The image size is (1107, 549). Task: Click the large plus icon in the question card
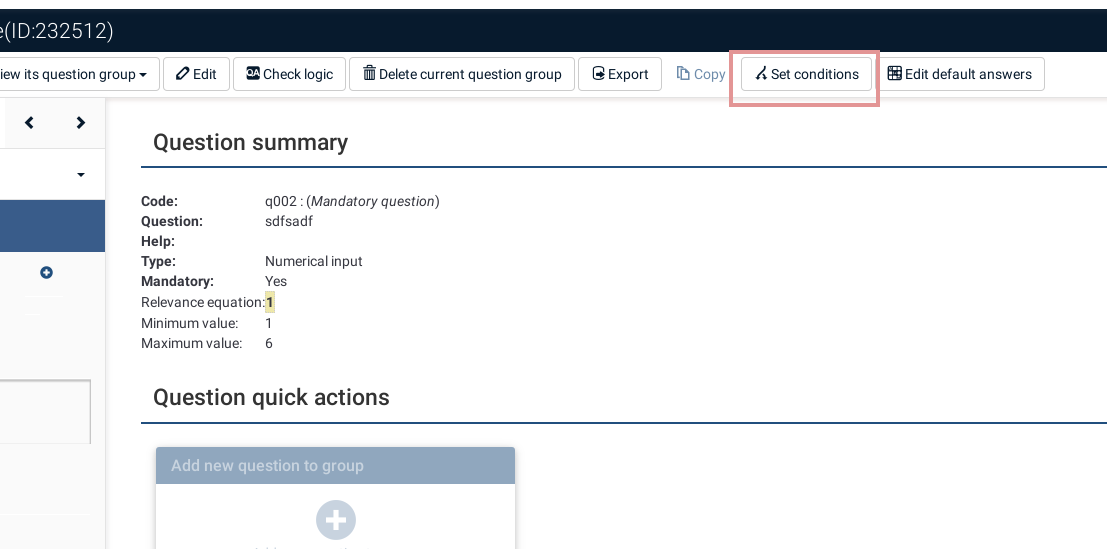click(x=335, y=520)
